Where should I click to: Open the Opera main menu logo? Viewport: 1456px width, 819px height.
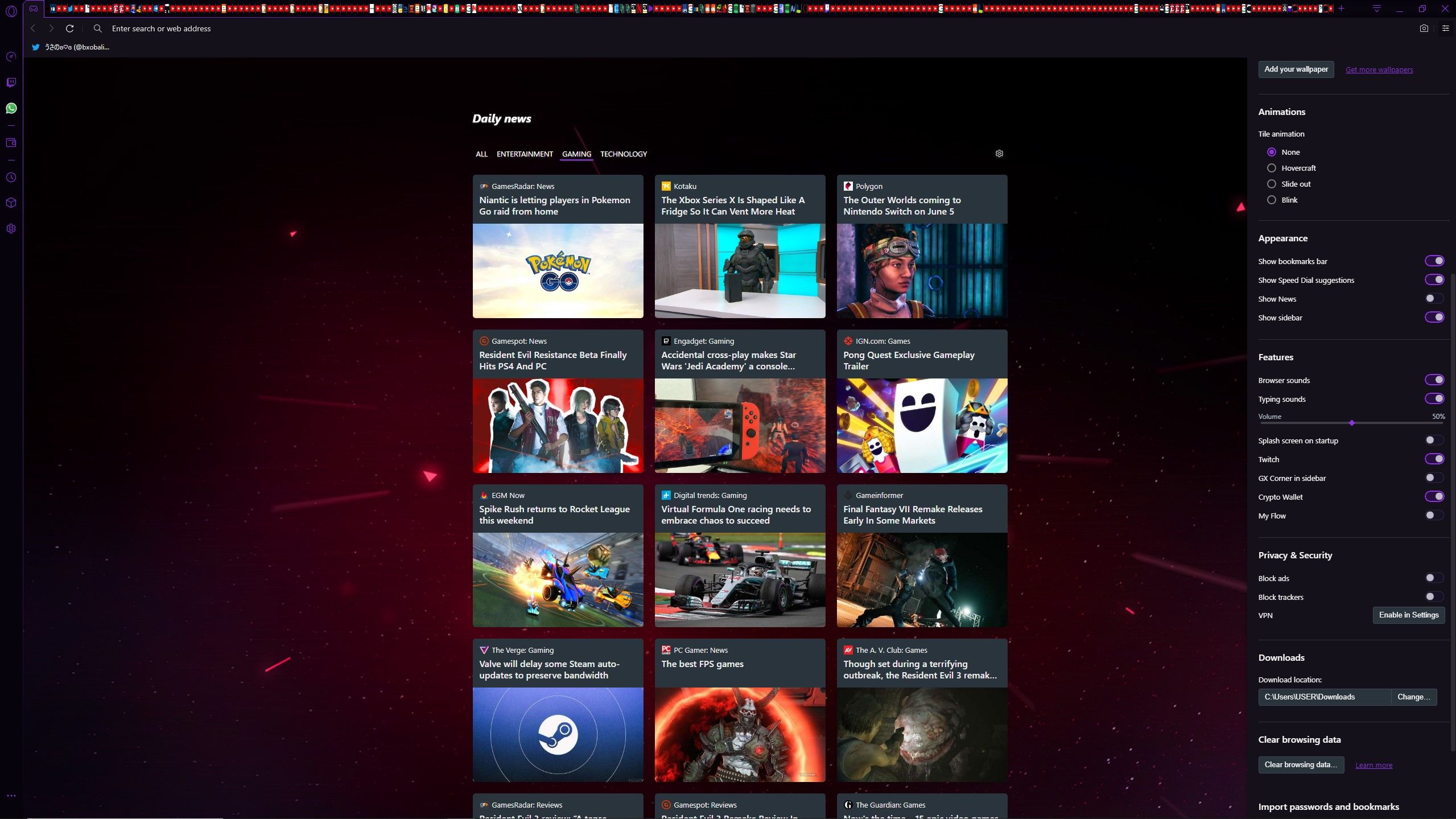coord(11,10)
